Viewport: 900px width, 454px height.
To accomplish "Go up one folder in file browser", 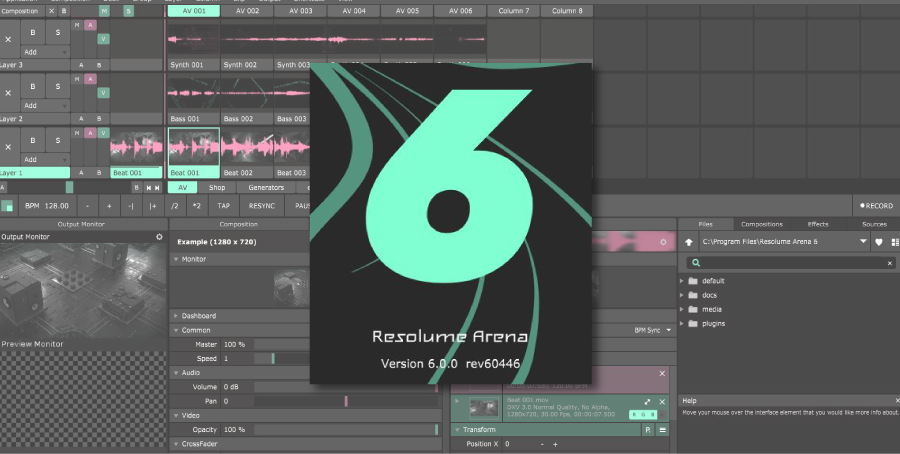I will pos(689,242).
